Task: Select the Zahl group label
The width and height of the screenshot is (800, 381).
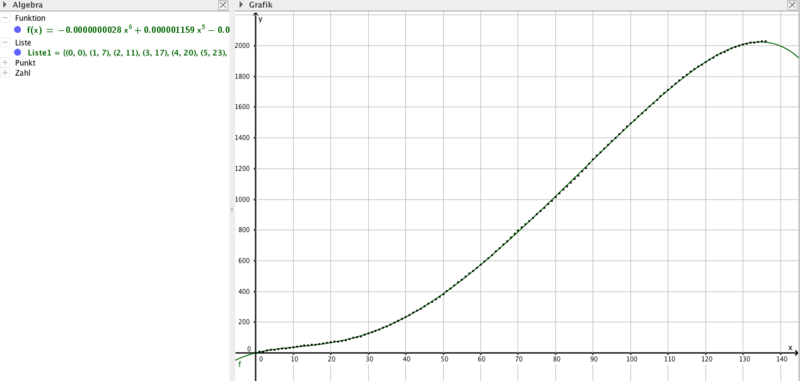Action: click(23, 73)
